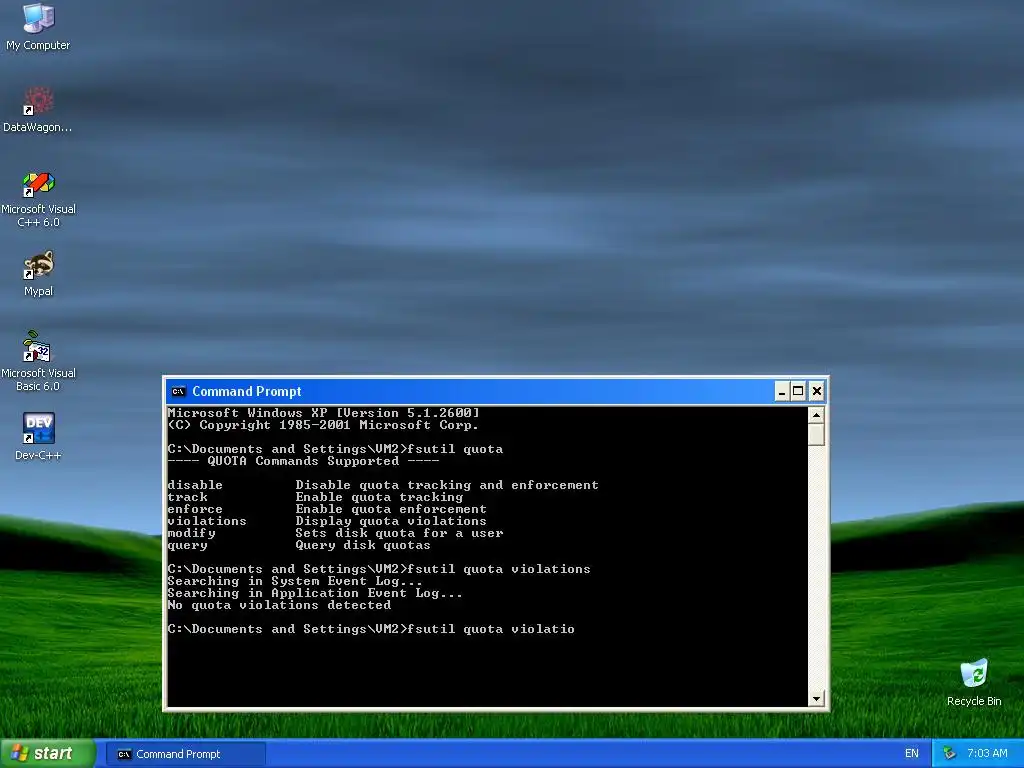Click the 'enforce' command row
Image resolution: width=1024 pixels, height=768 pixels.
point(327,509)
